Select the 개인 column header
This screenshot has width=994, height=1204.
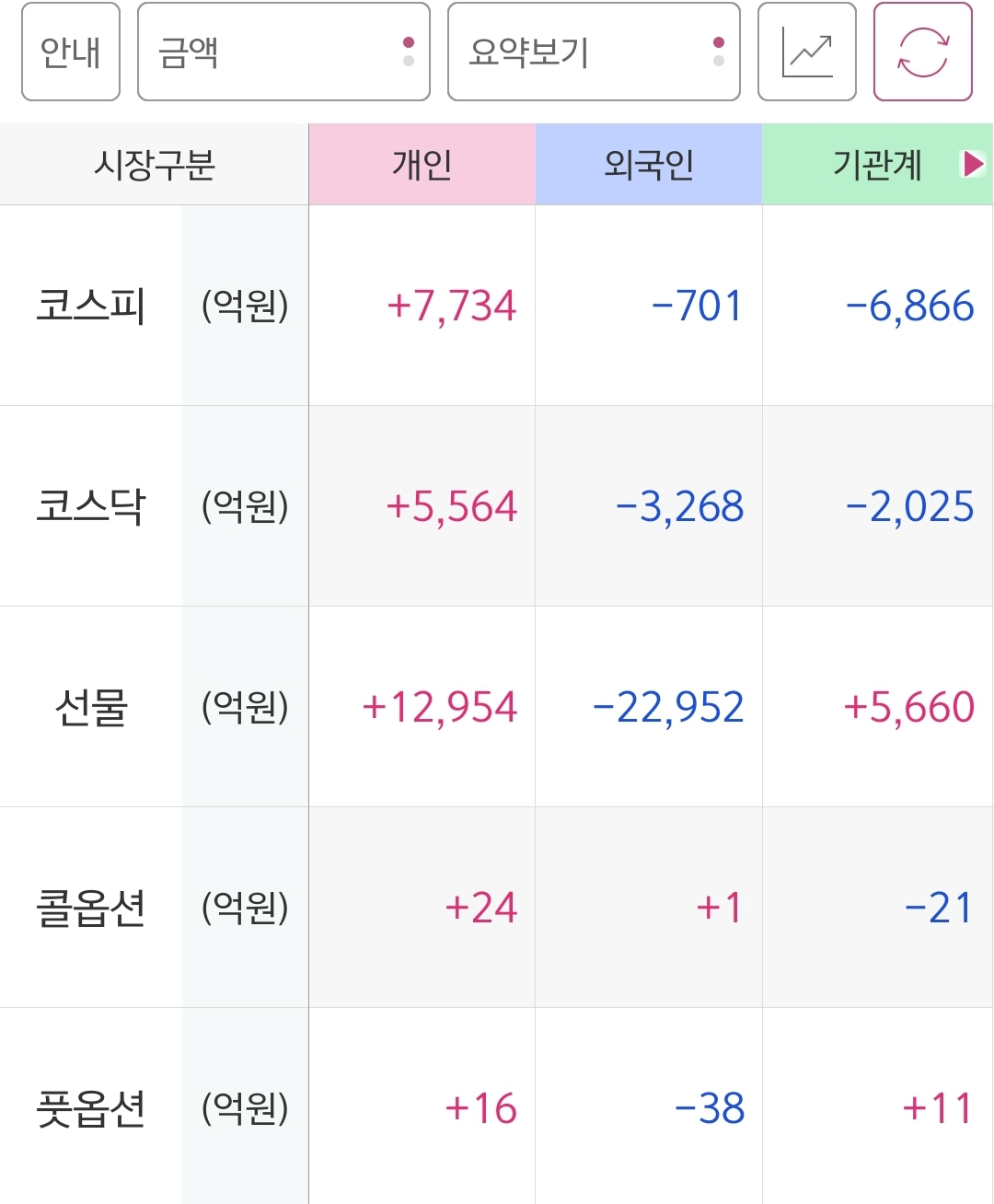pos(422,165)
